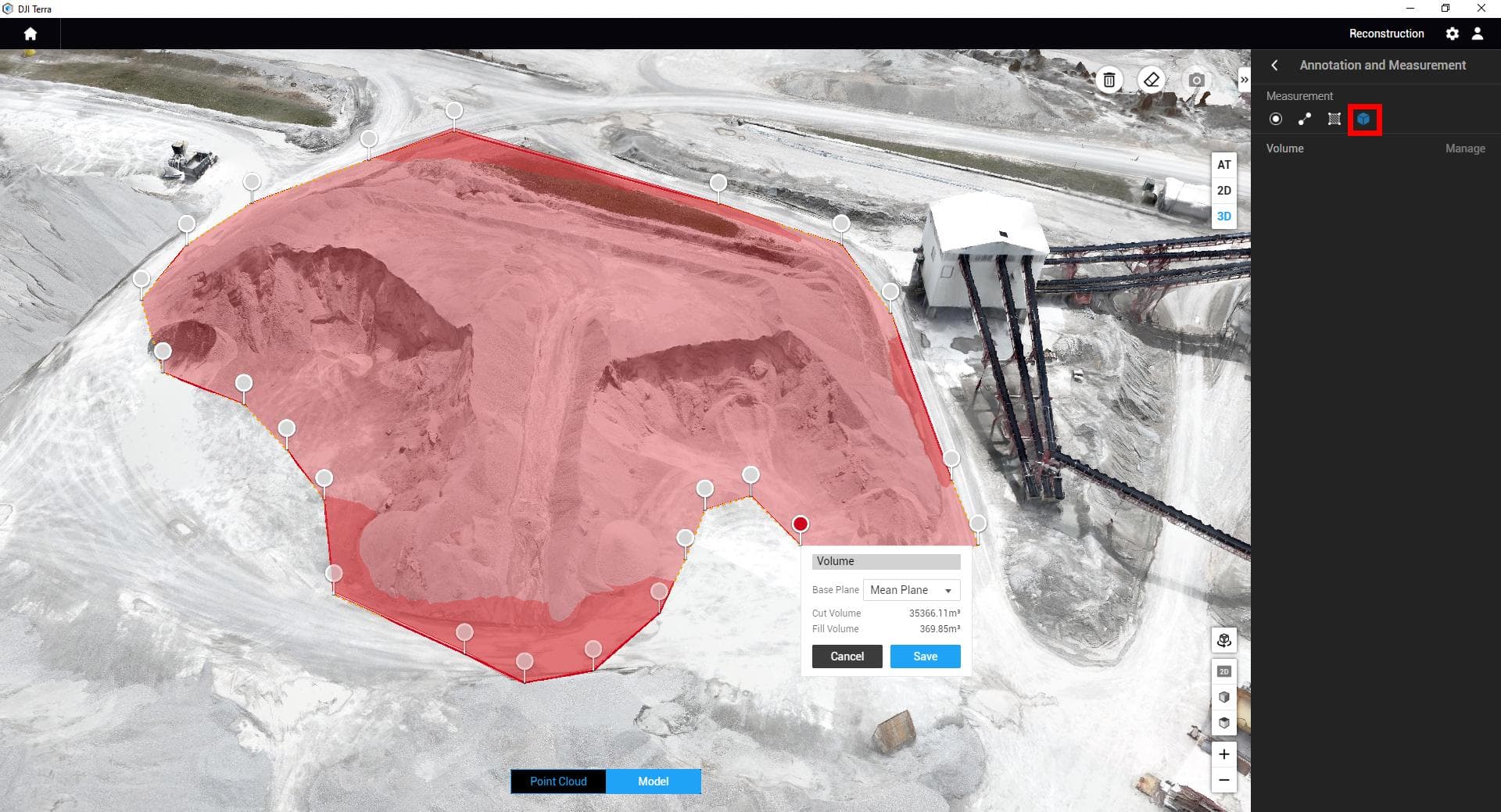Switch the view to 2D mode
Image resolution: width=1501 pixels, height=812 pixels.
[1223, 190]
